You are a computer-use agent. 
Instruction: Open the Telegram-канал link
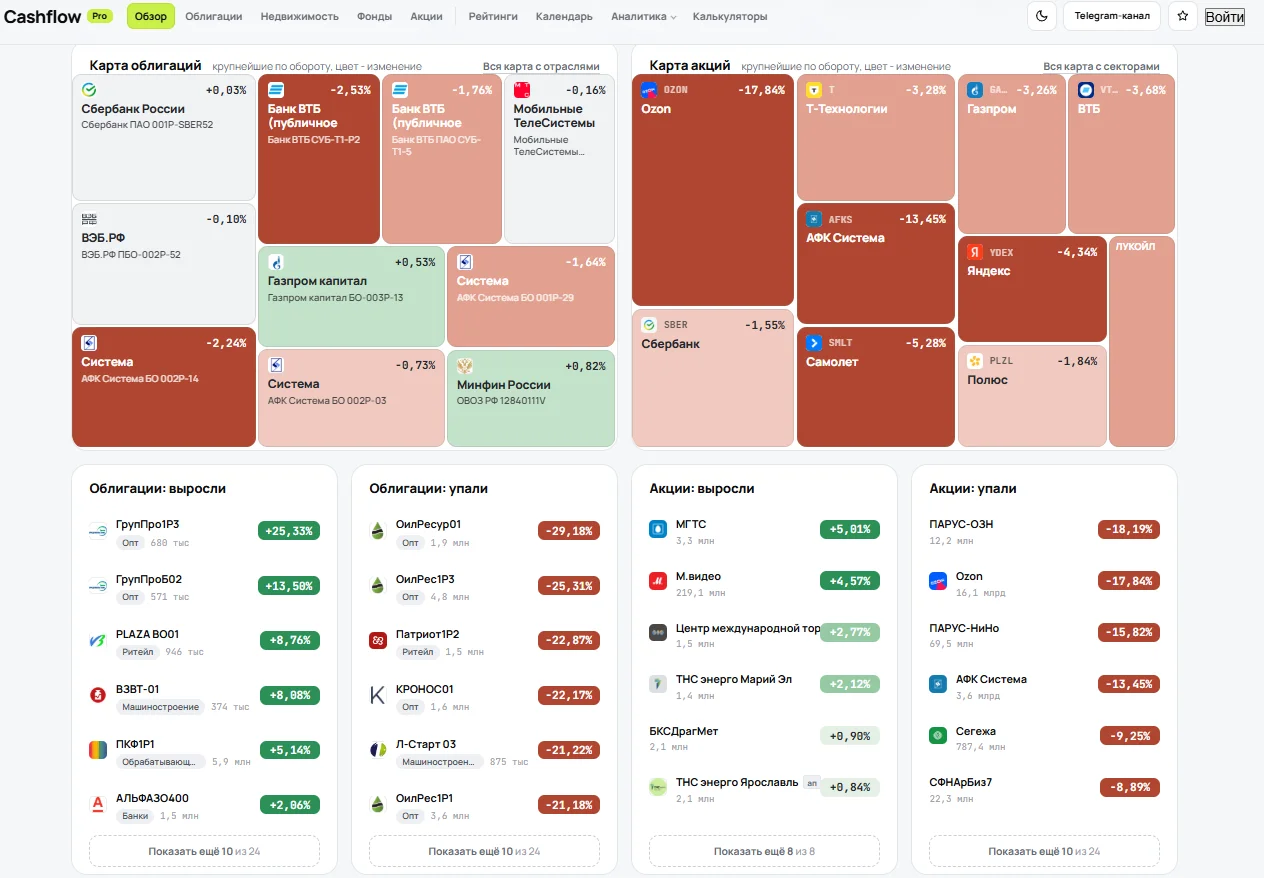(1112, 16)
